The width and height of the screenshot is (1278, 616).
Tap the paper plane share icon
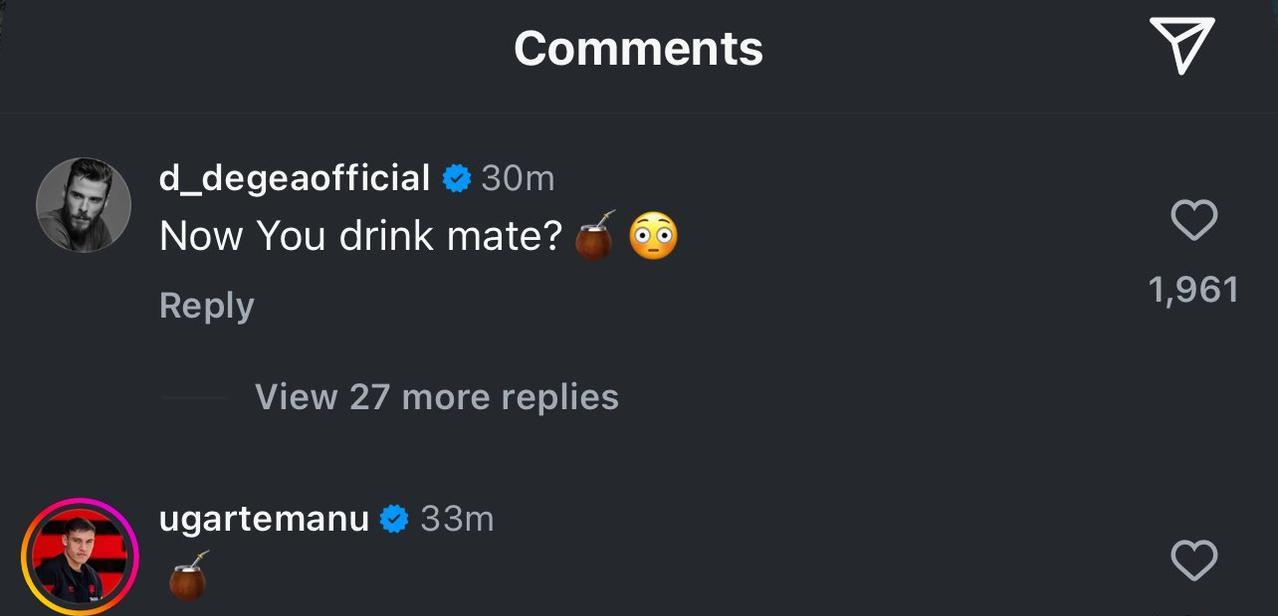click(1181, 45)
